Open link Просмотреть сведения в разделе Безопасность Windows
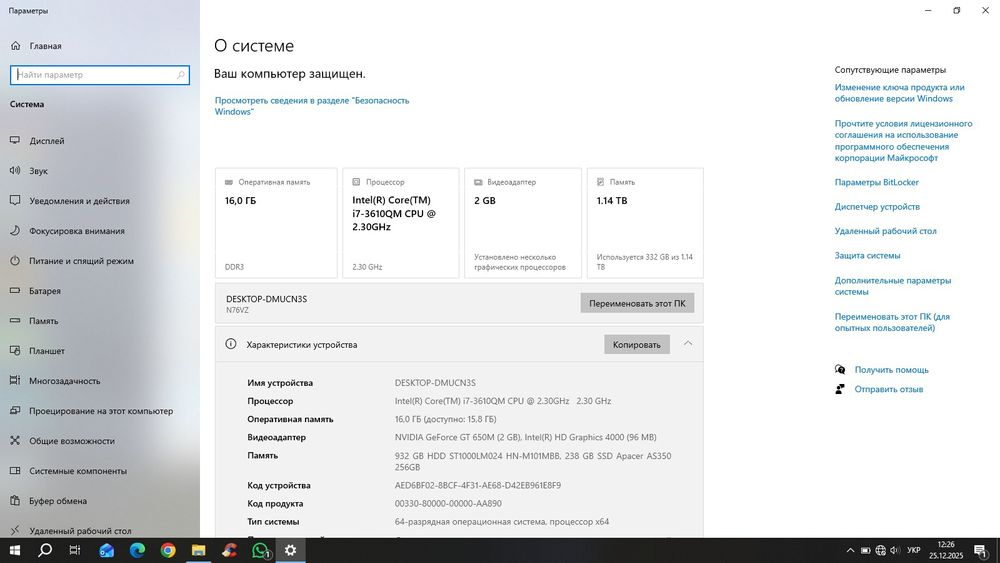The image size is (1000, 563). pos(312,106)
